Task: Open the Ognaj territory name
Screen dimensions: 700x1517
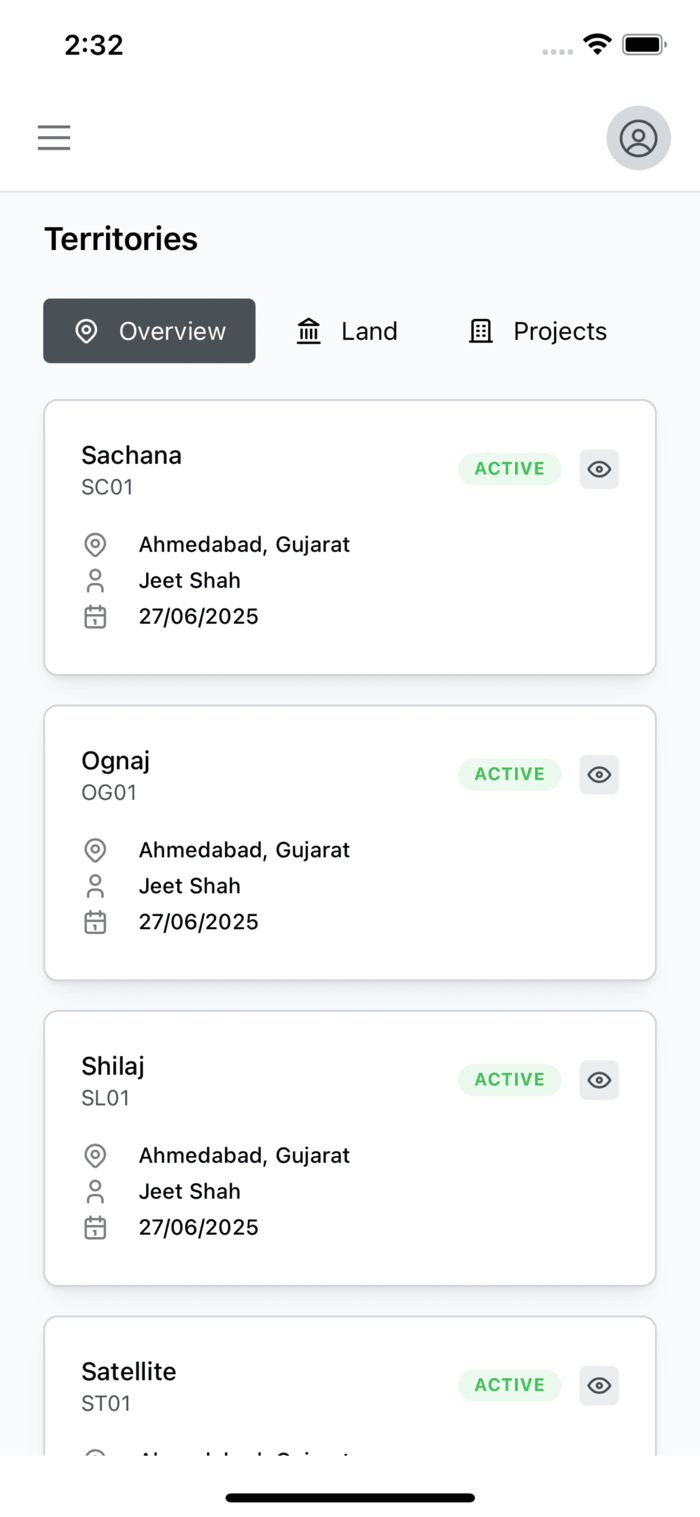Action: 115,761
